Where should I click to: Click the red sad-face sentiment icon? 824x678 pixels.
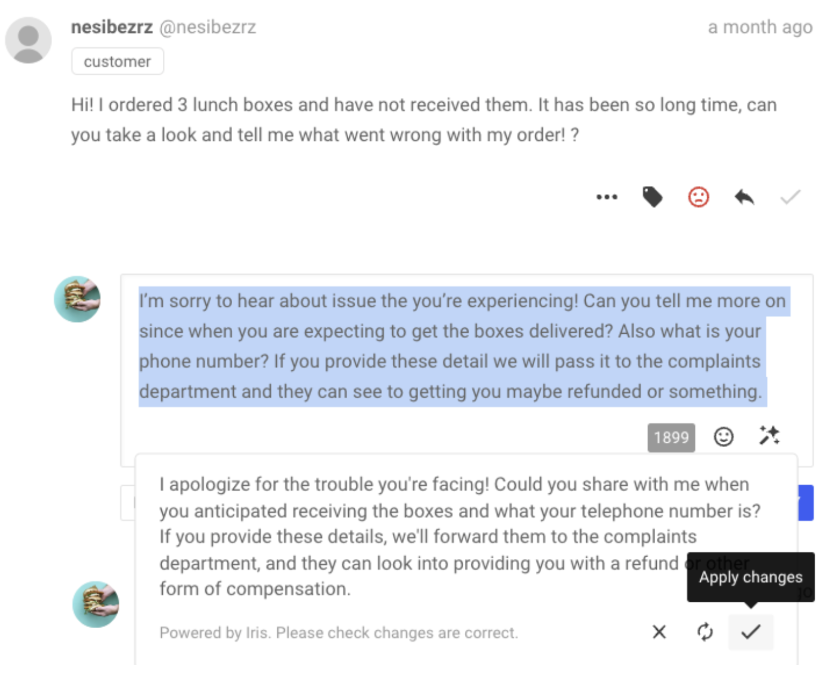[x=698, y=197]
